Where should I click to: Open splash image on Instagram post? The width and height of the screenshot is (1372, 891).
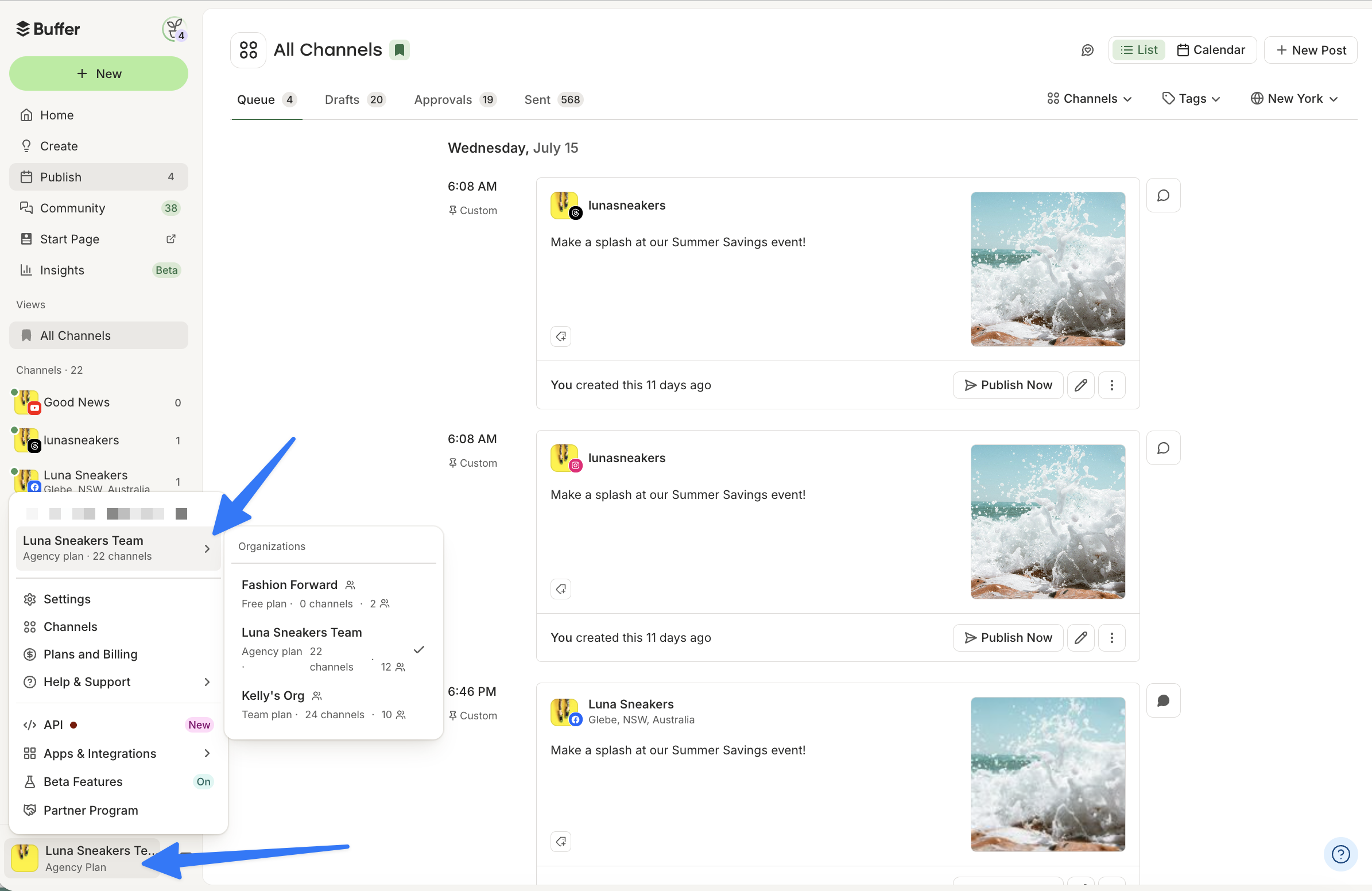click(1048, 522)
